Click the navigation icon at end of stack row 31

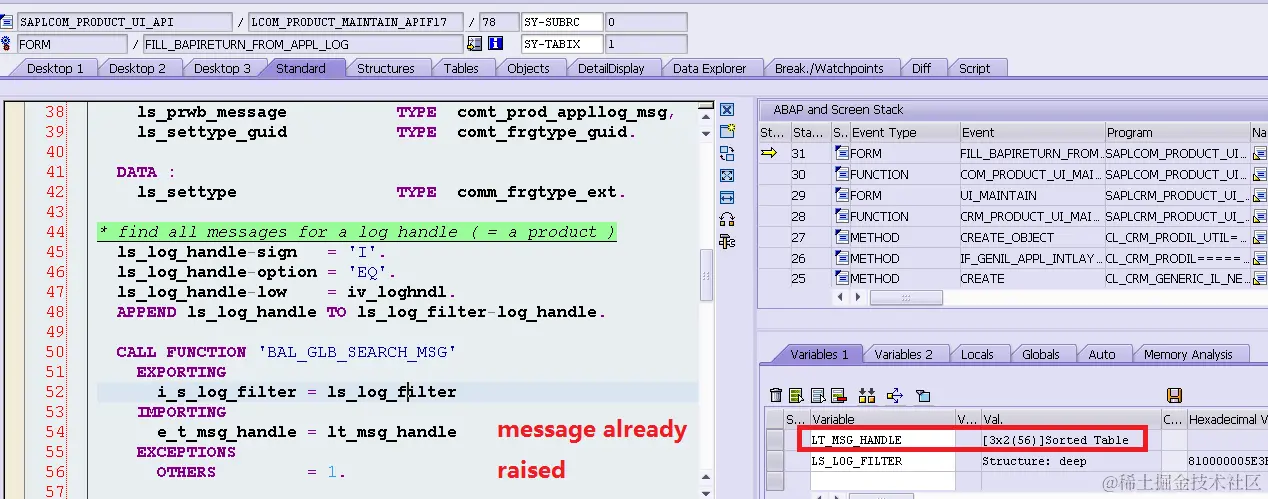pyautogui.click(x=1259, y=153)
